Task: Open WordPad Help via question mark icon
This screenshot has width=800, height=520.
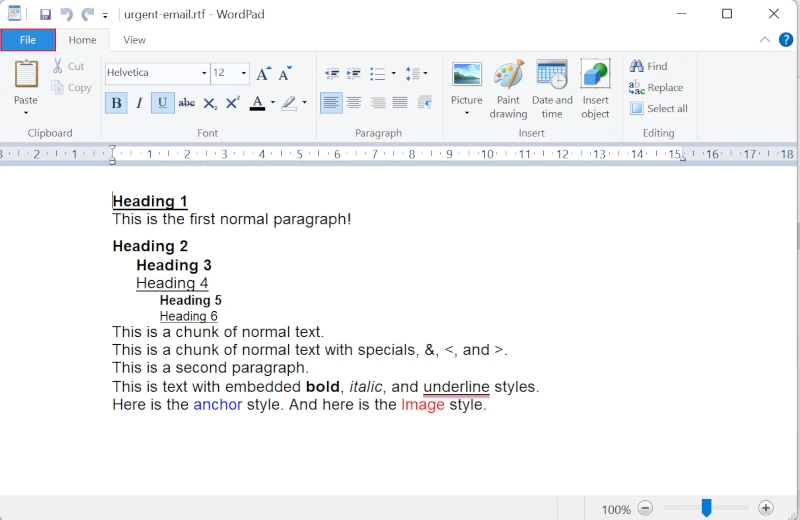Action: [x=786, y=40]
